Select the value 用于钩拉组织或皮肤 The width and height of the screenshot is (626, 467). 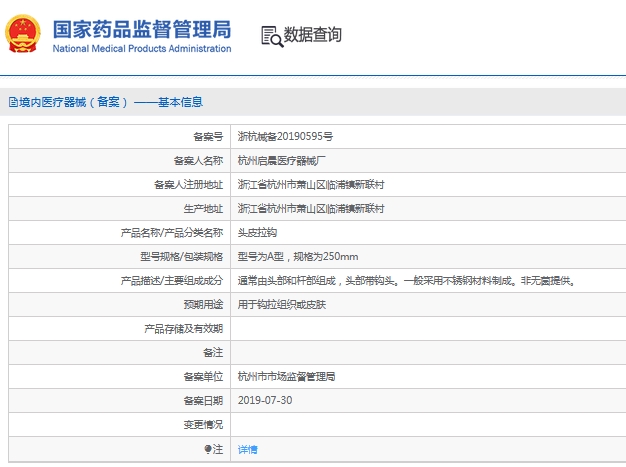tap(282, 305)
